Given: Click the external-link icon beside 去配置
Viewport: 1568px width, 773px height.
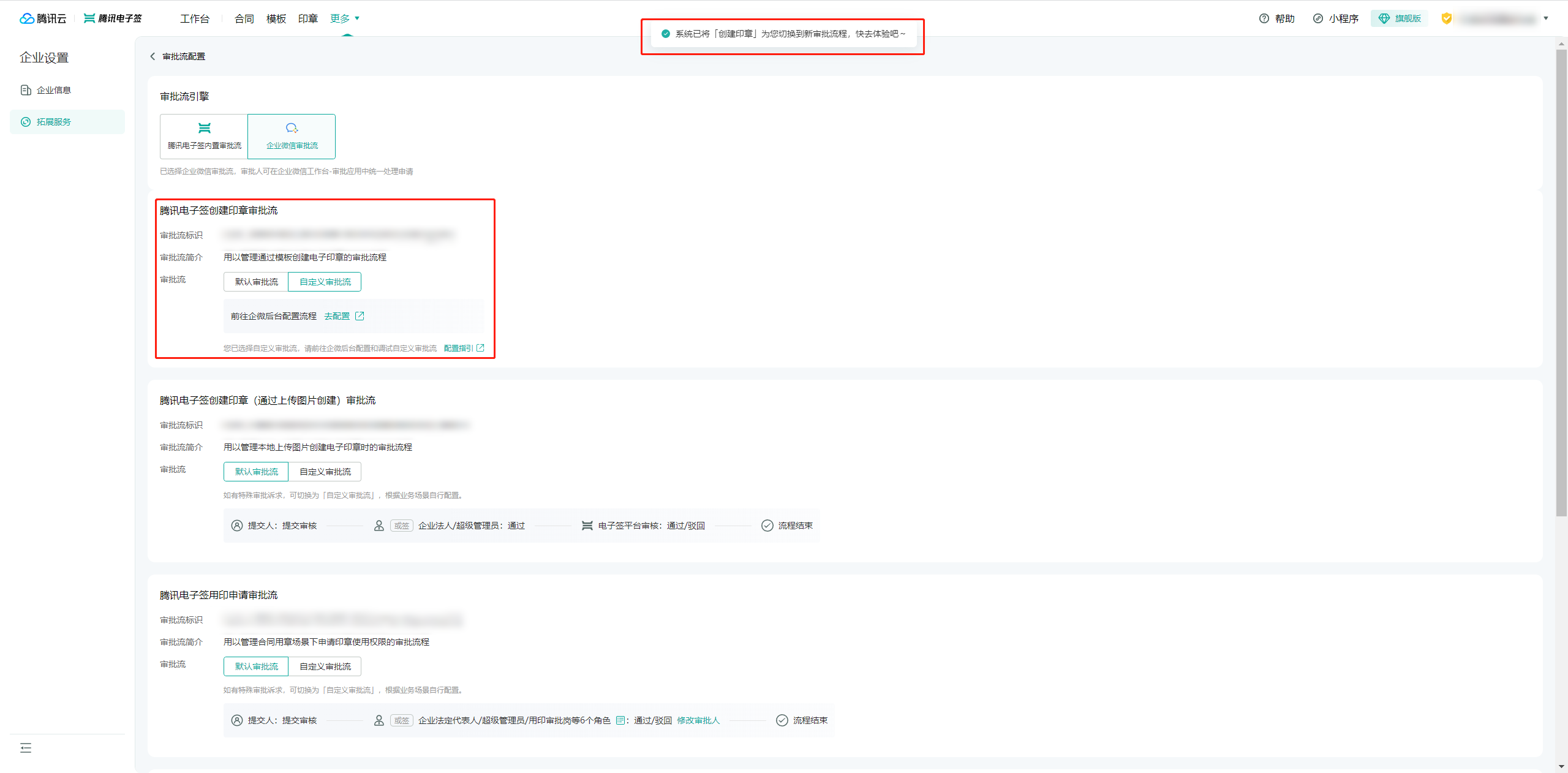Looking at the screenshot, I should (360, 316).
